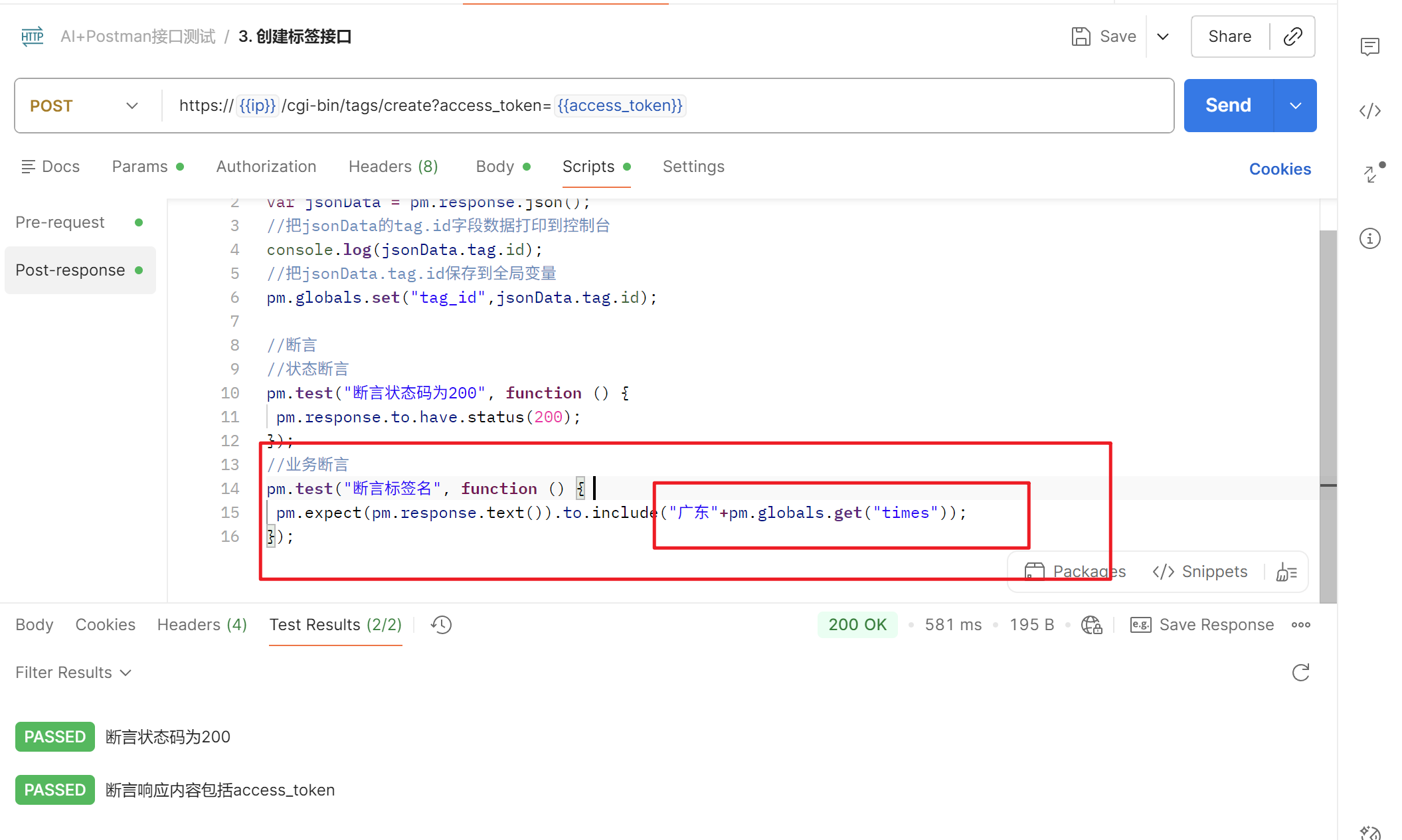Click the 581 ms response time
The height and width of the screenshot is (840, 1402).
[953, 625]
